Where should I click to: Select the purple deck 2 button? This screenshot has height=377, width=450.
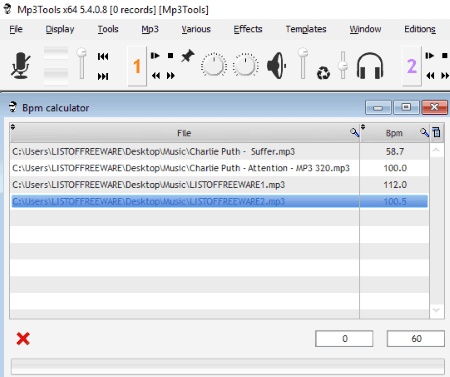tap(412, 66)
